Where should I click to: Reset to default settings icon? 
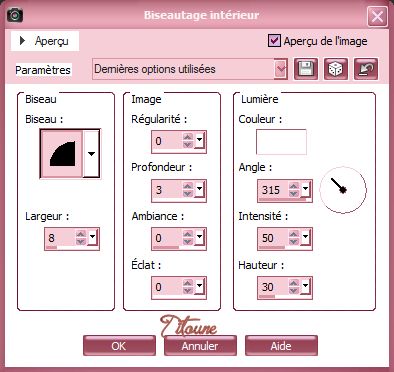[x=366, y=69]
